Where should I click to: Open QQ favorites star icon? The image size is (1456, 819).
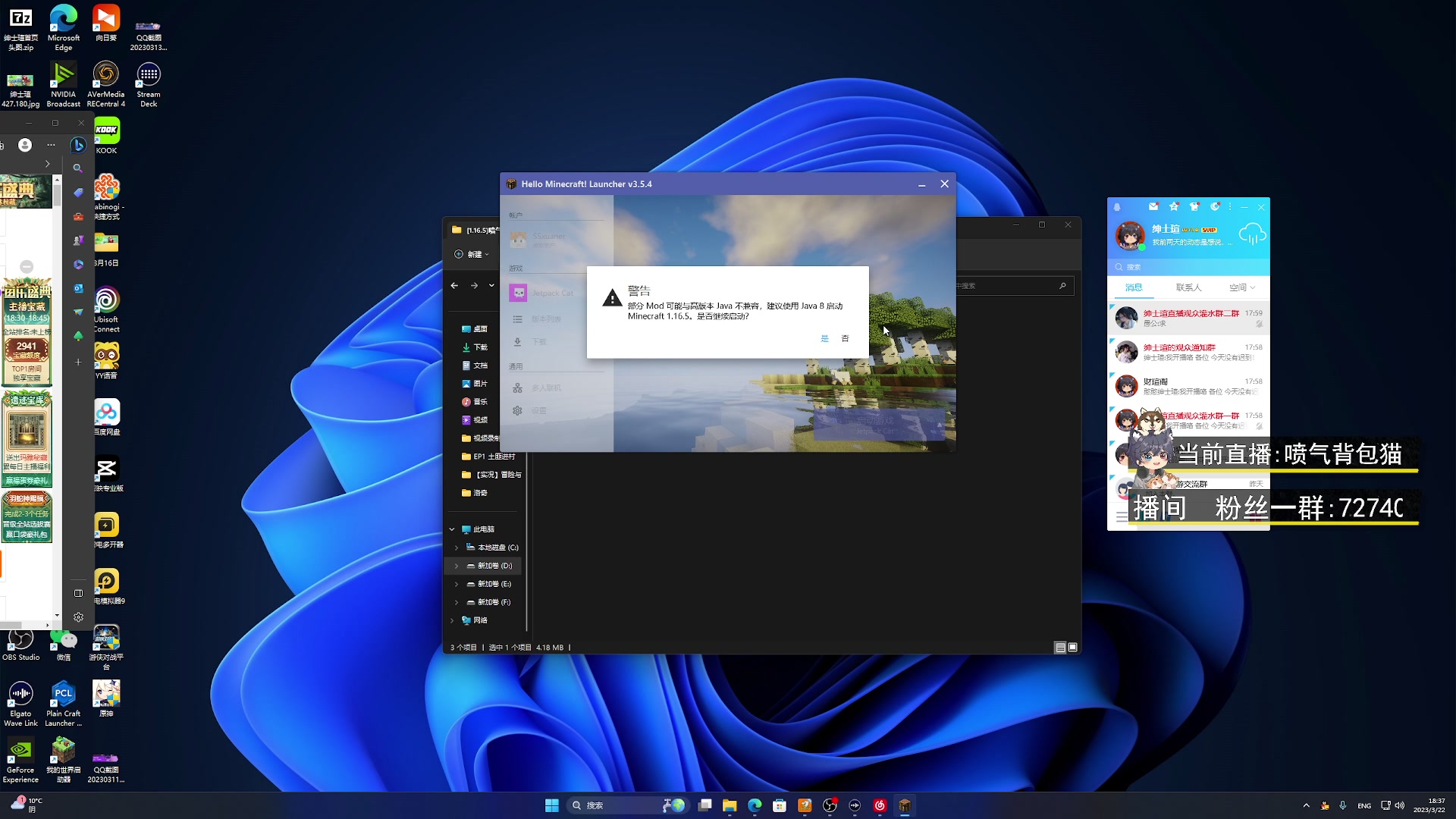pyautogui.click(x=1174, y=206)
